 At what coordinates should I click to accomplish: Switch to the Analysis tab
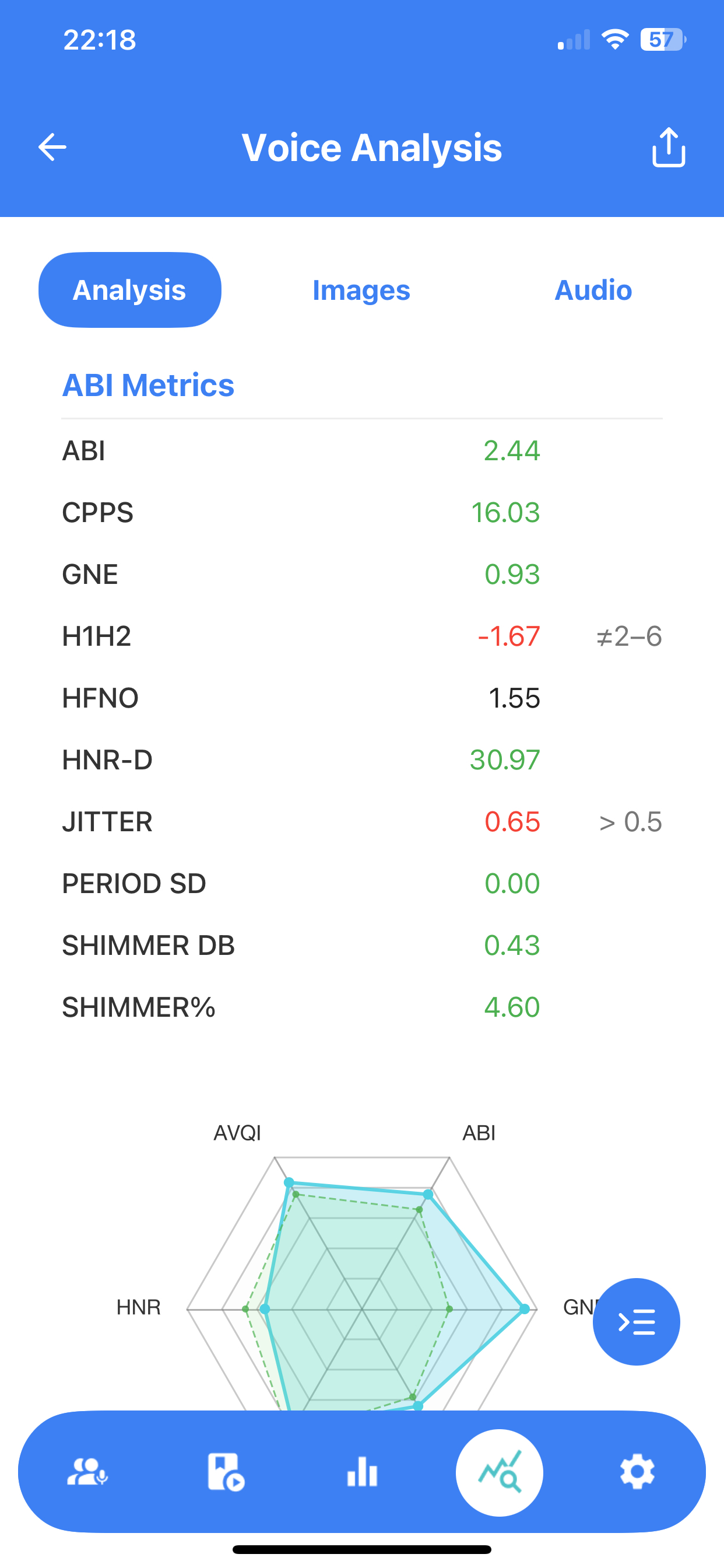point(129,290)
